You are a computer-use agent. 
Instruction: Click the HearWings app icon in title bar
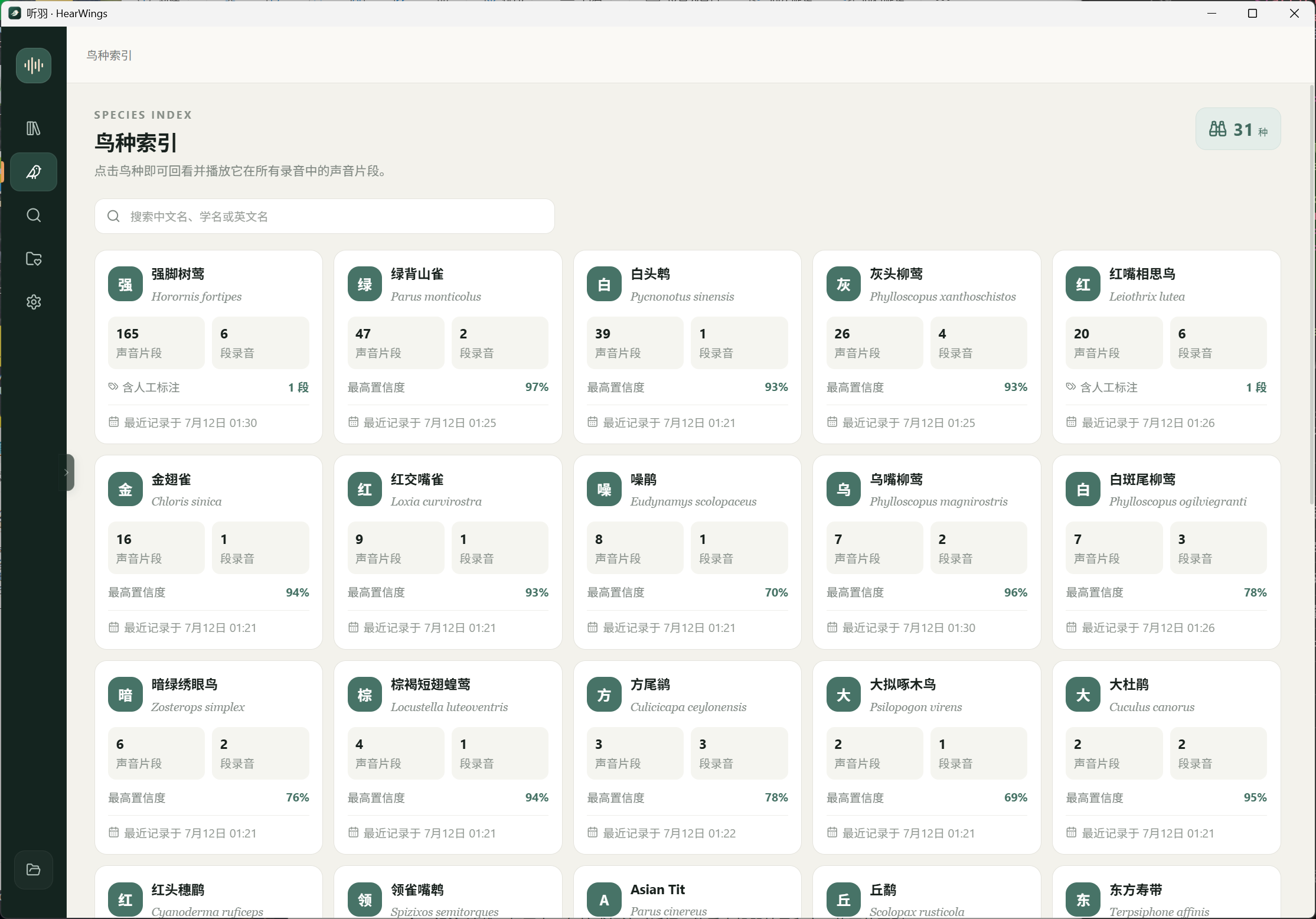click(x=15, y=13)
